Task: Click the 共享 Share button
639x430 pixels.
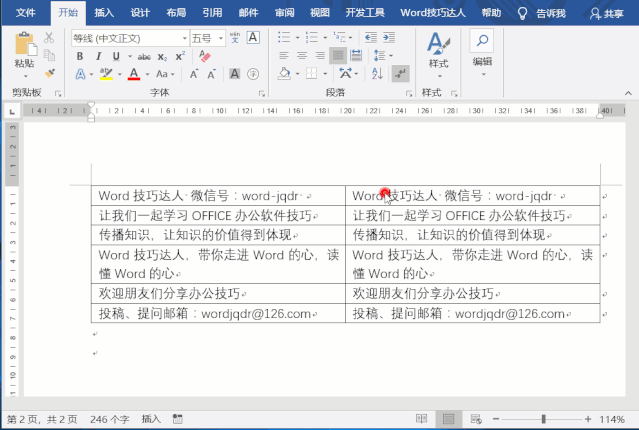Action: tap(607, 14)
